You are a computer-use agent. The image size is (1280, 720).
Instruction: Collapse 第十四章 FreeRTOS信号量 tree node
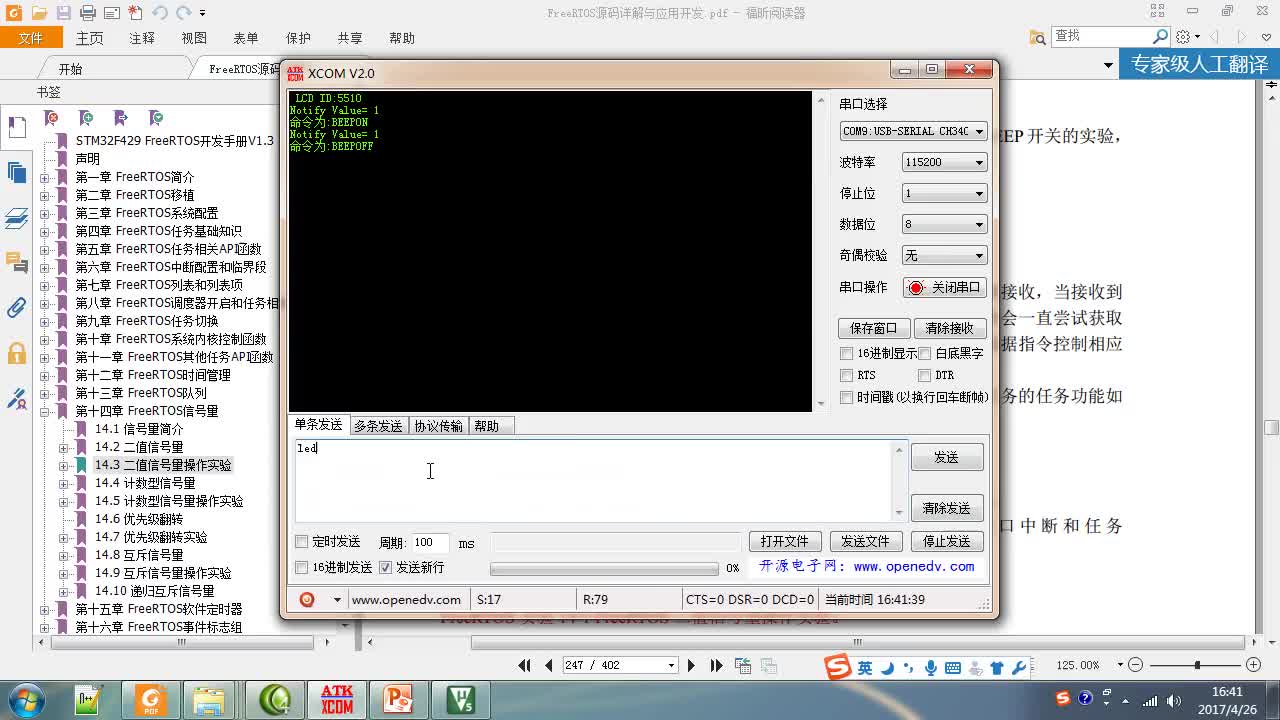[x=44, y=411]
